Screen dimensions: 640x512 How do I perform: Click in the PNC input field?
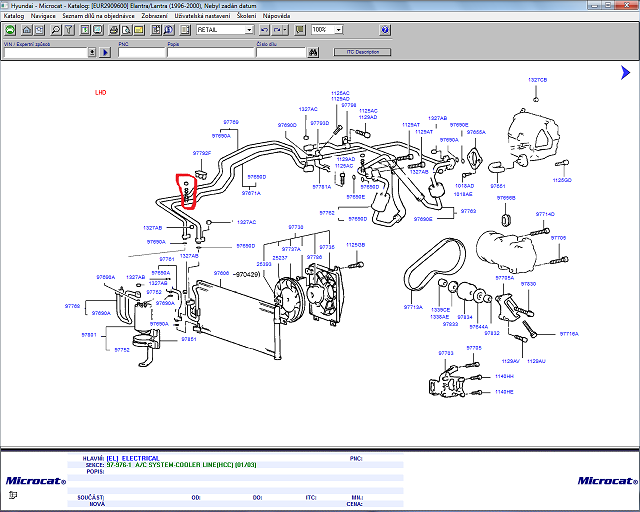pos(140,52)
